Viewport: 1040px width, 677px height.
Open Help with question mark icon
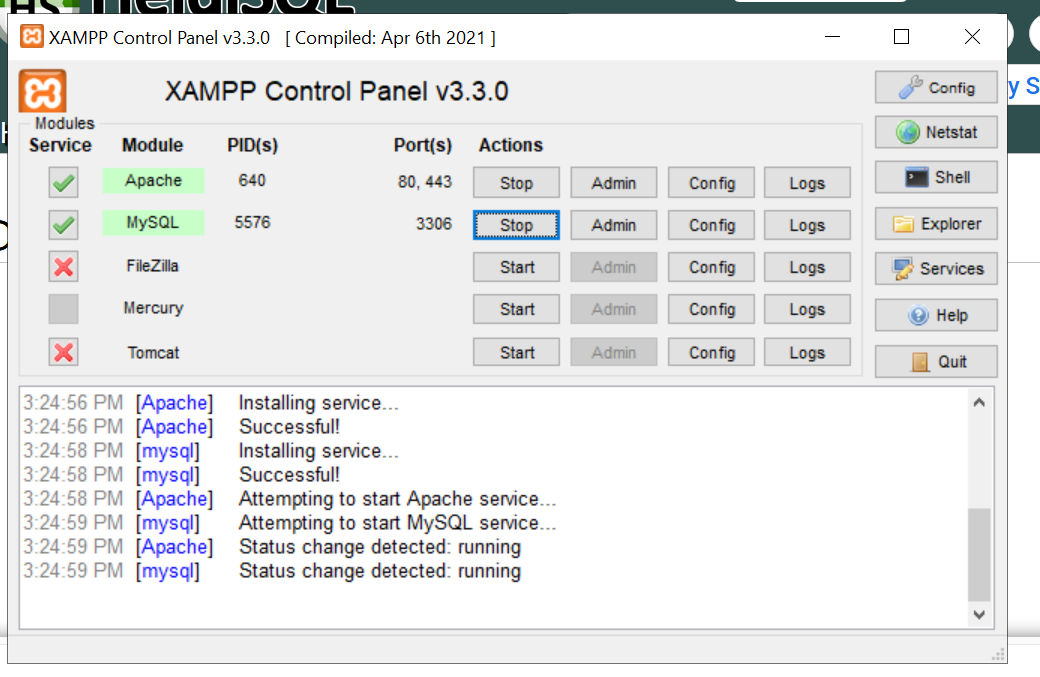(x=936, y=315)
